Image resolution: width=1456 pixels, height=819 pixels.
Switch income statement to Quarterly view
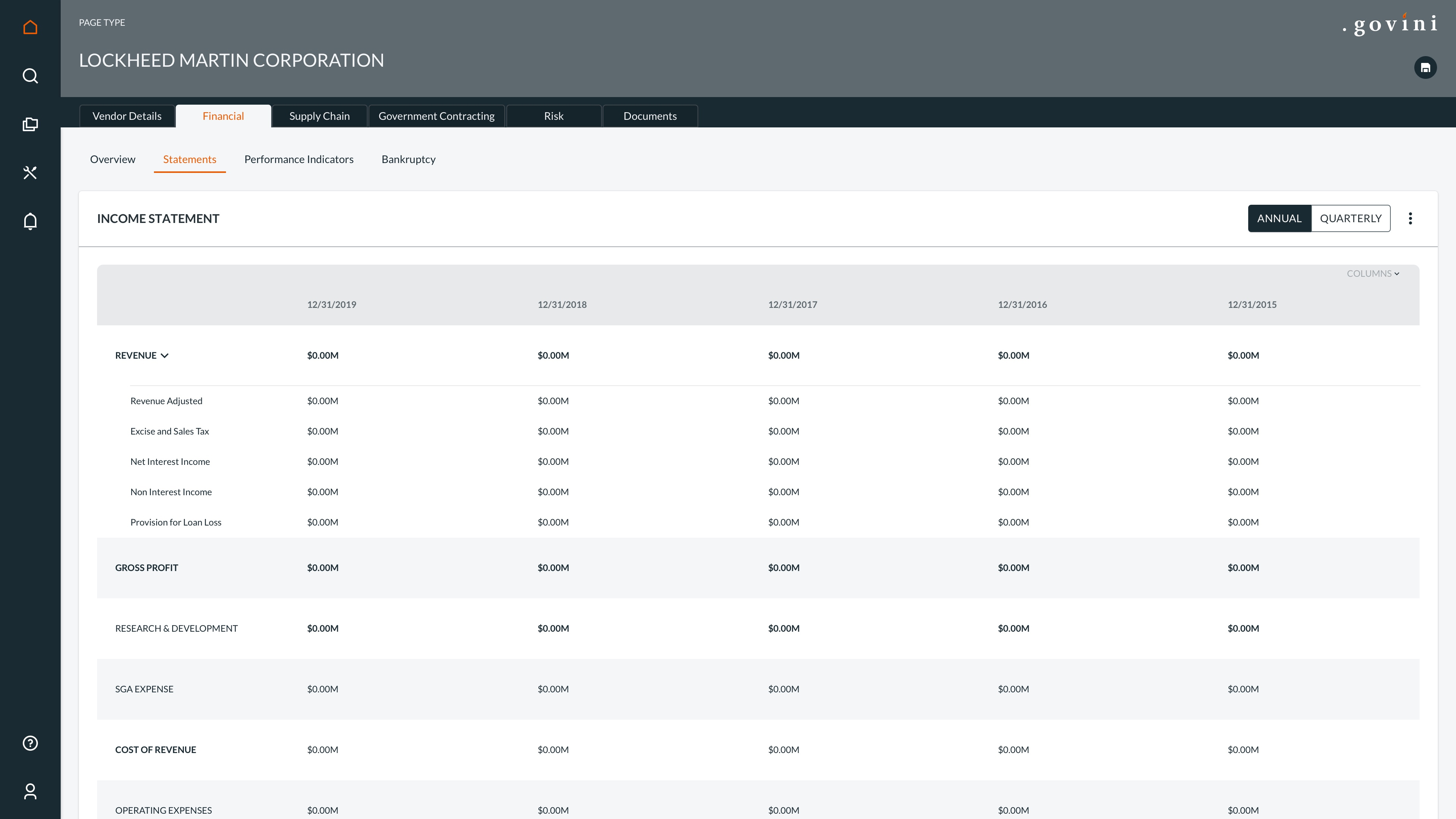(1350, 218)
